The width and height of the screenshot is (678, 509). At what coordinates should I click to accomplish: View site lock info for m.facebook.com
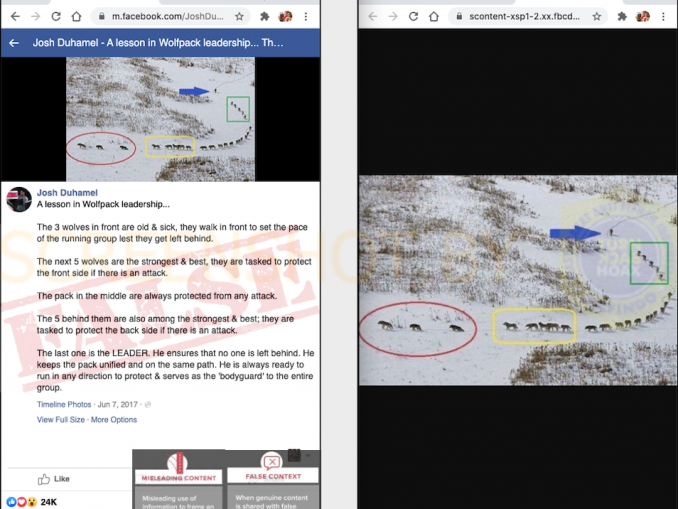(102, 16)
